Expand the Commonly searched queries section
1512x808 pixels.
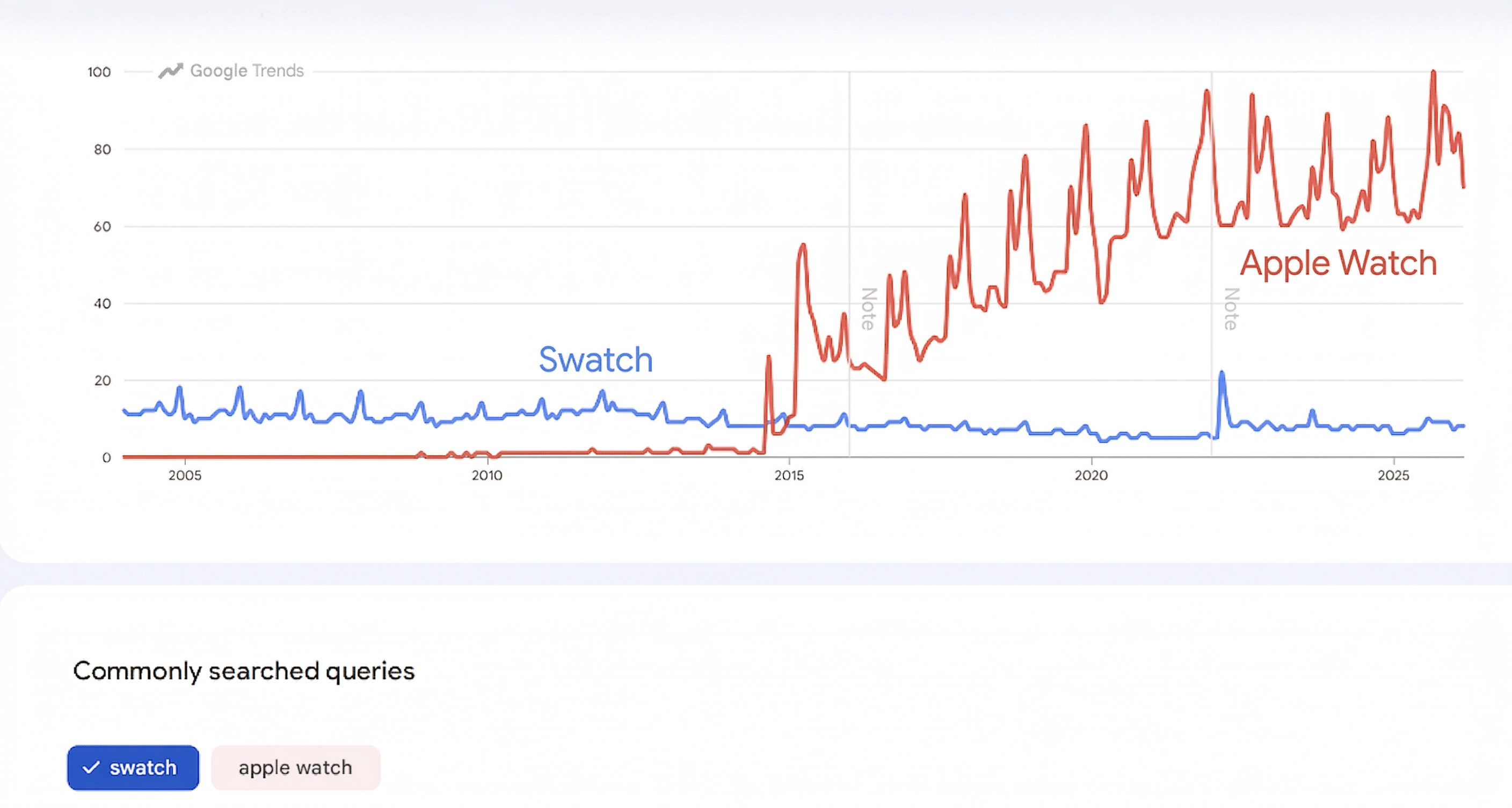click(244, 670)
